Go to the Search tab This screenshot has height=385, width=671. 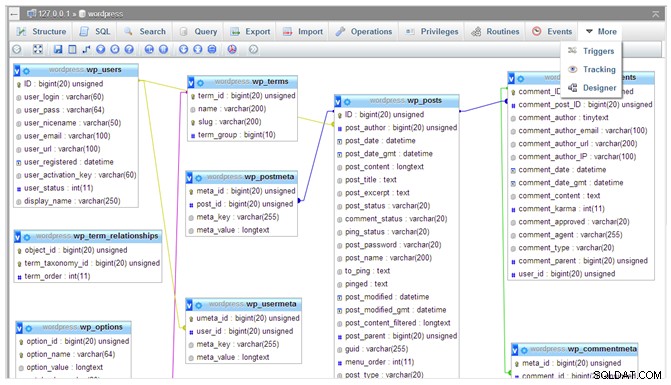click(x=145, y=32)
